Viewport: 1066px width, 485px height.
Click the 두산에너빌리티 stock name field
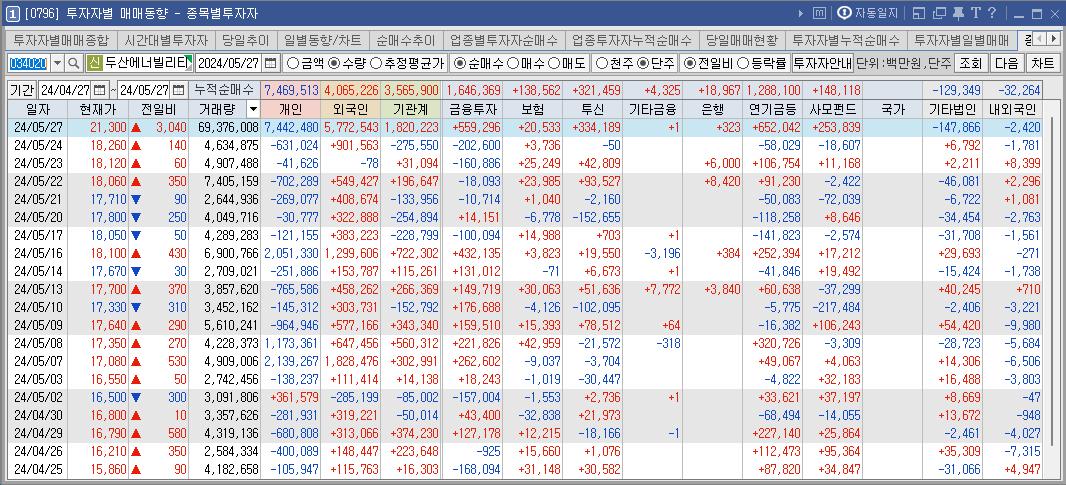[x=149, y=63]
